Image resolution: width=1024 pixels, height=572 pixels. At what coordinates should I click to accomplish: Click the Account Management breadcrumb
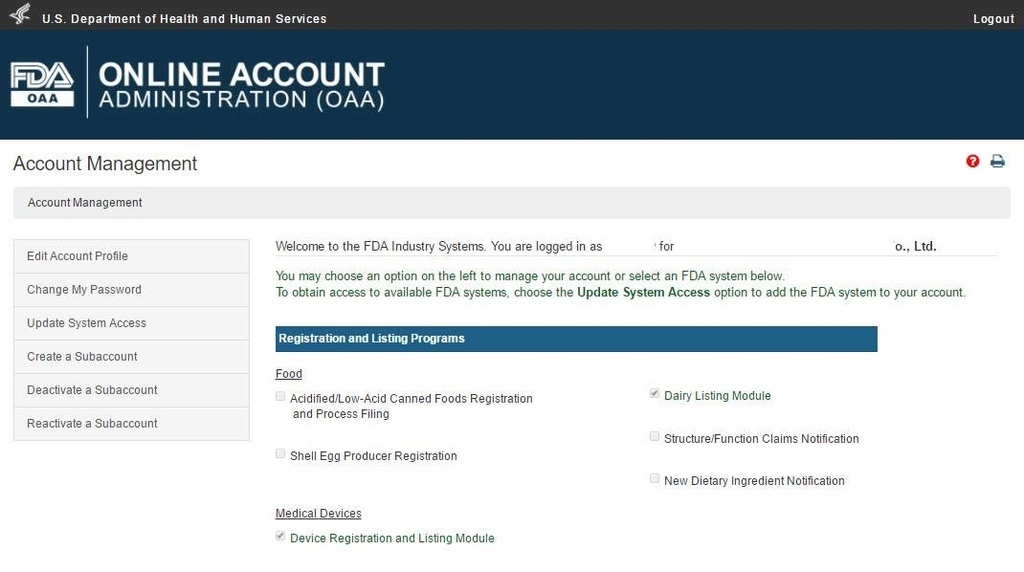click(85, 202)
